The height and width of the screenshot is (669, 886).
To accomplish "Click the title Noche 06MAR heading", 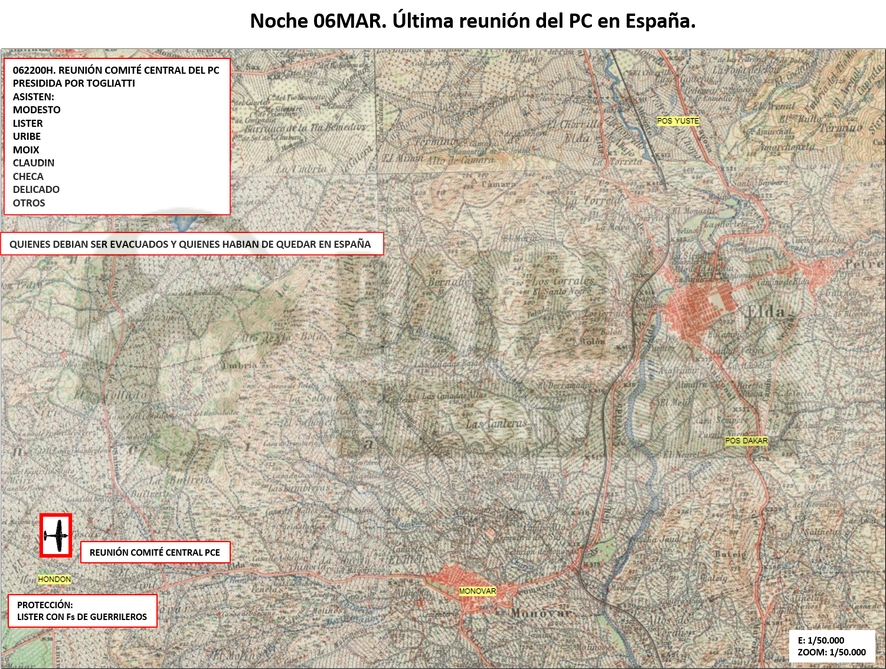I will (473, 21).
